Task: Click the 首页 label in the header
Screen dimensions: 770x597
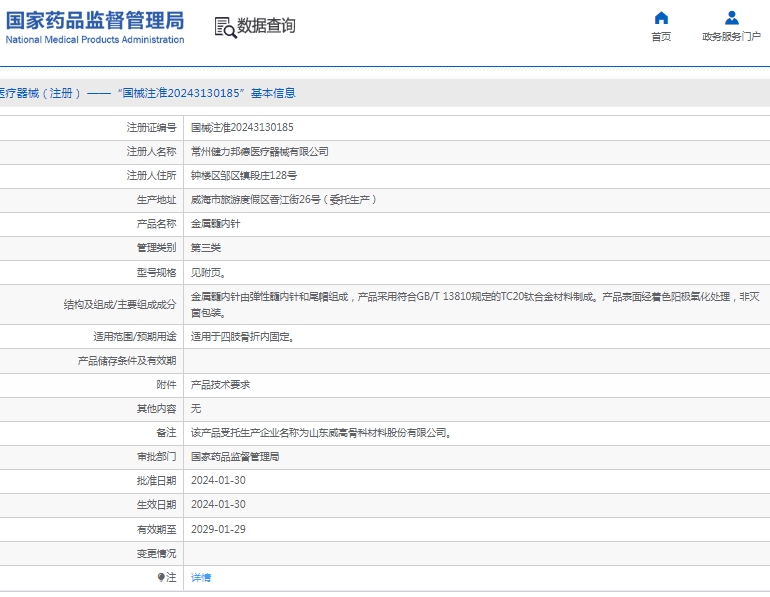Action: tap(661, 37)
